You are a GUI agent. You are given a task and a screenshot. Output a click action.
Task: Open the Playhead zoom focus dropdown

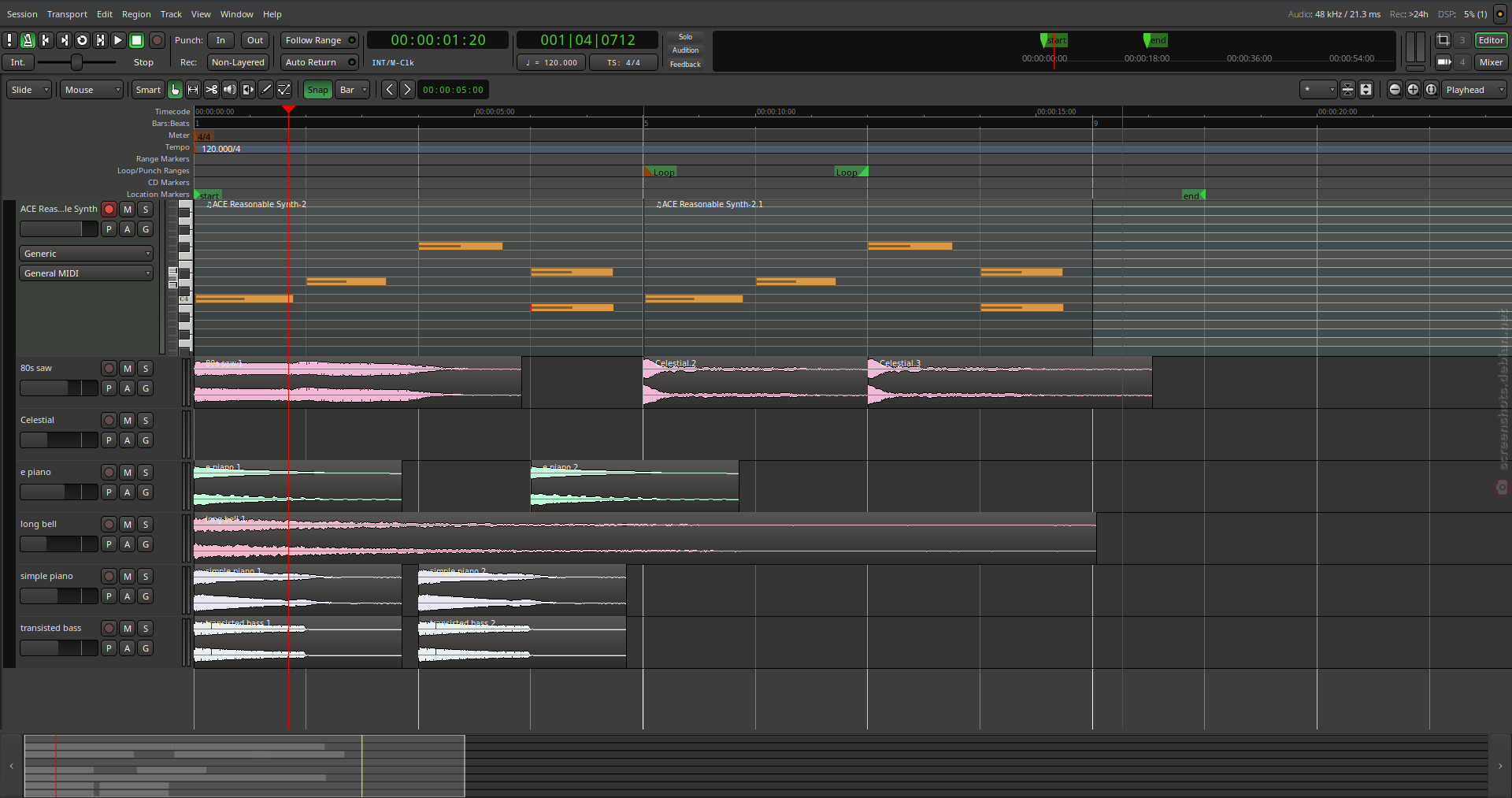point(1474,90)
